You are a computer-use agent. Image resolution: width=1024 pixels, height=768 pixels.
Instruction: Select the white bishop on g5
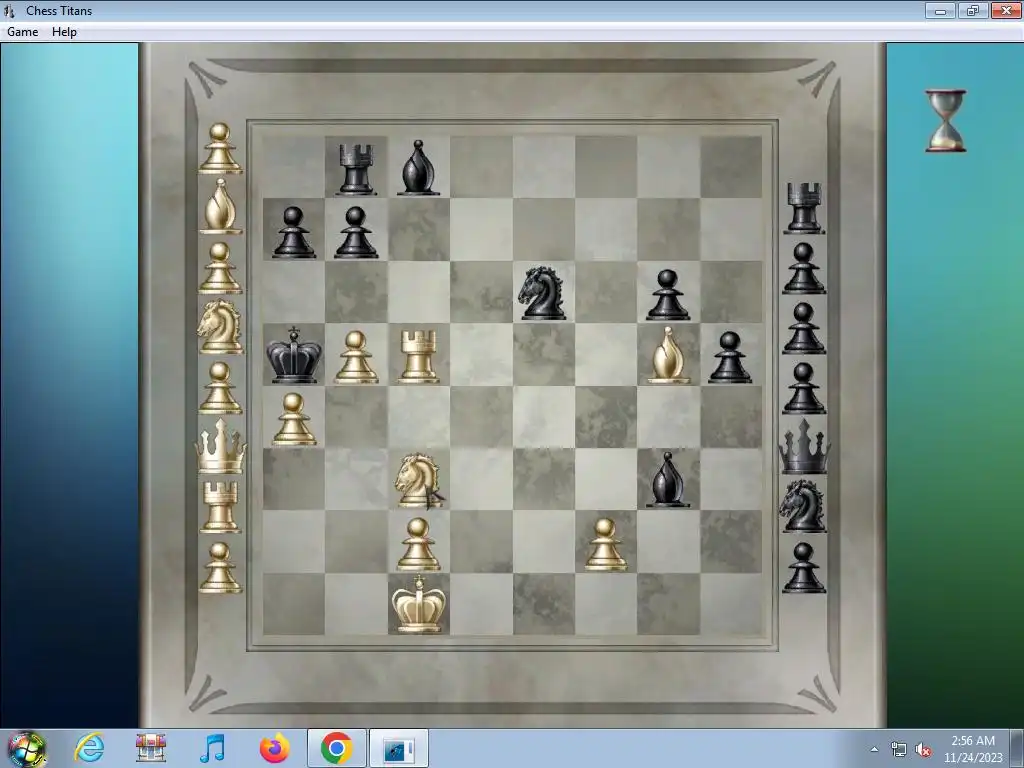(668, 355)
